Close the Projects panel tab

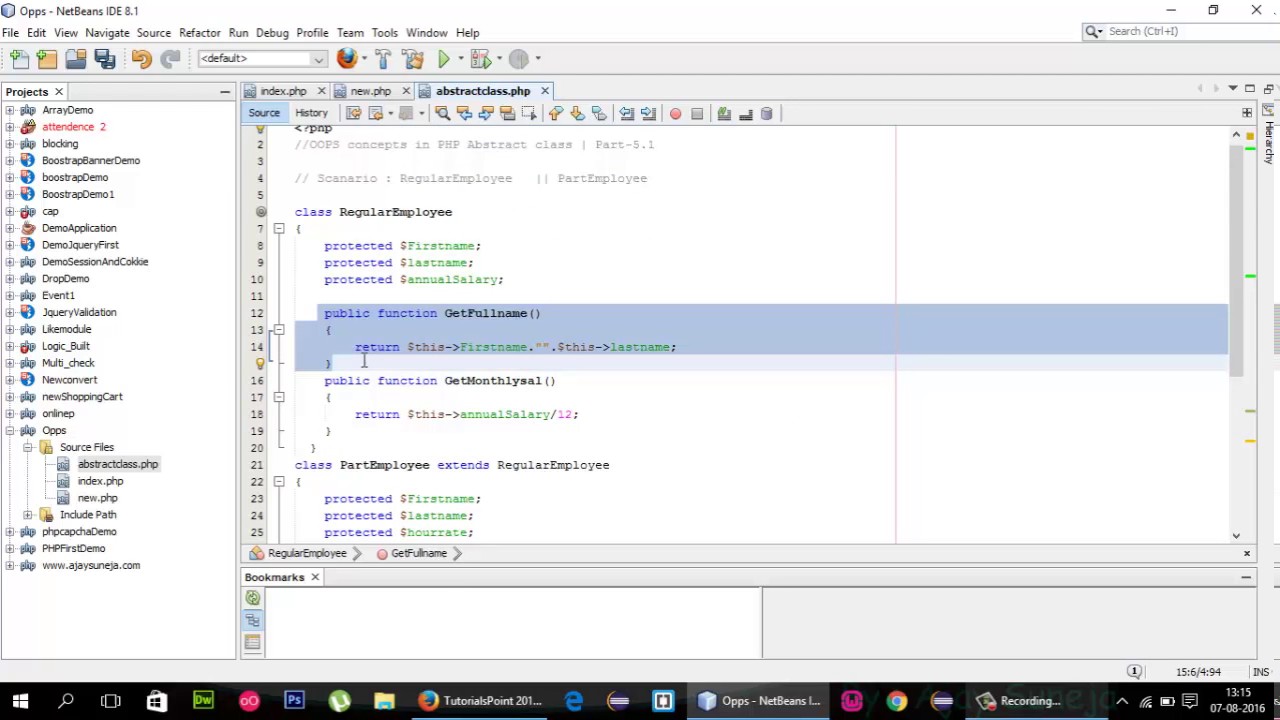[x=59, y=92]
